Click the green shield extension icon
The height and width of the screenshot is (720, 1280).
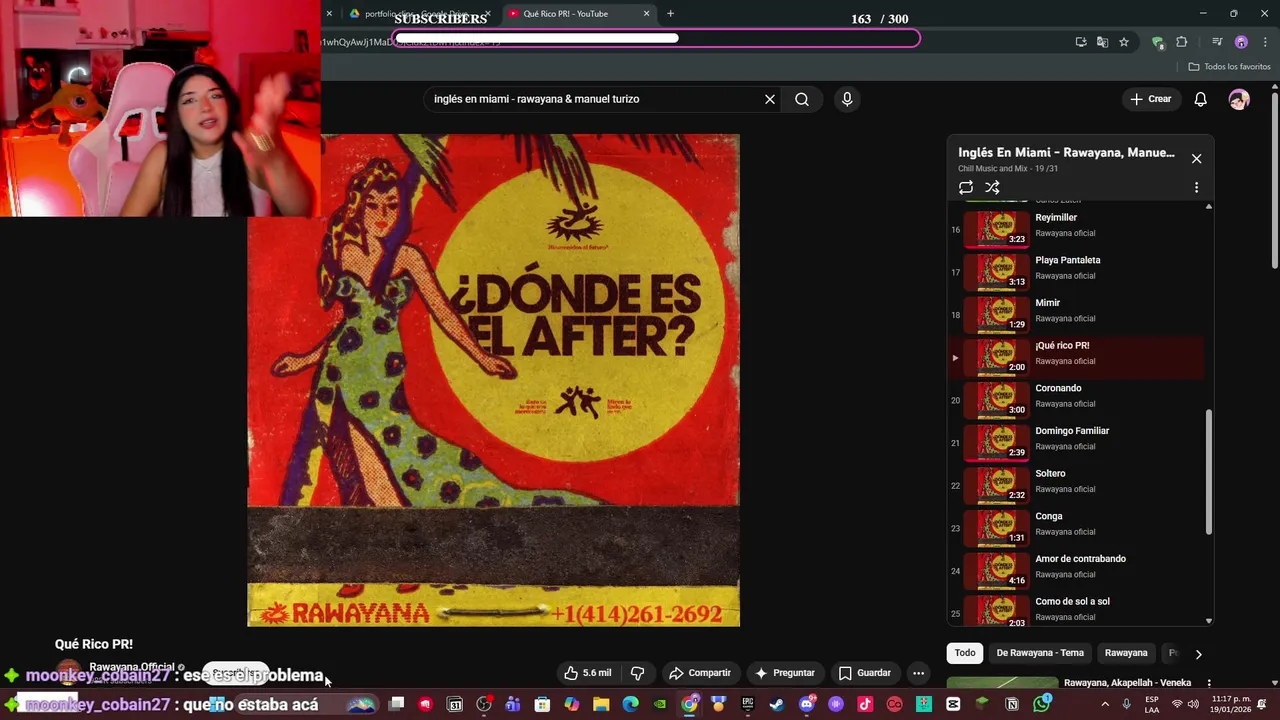[x=1158, y=42]
